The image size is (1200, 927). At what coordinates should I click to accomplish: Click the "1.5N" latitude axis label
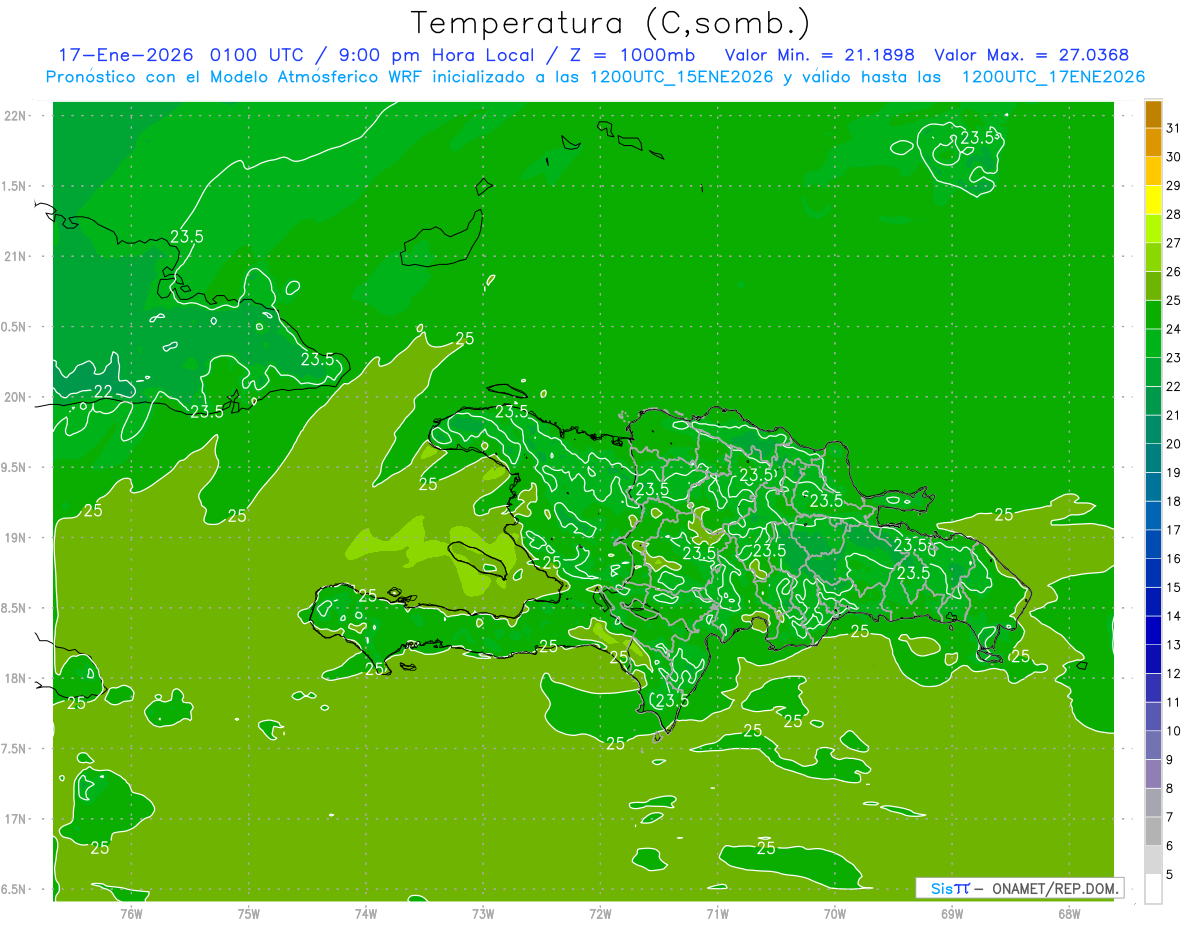coord(15,186)
